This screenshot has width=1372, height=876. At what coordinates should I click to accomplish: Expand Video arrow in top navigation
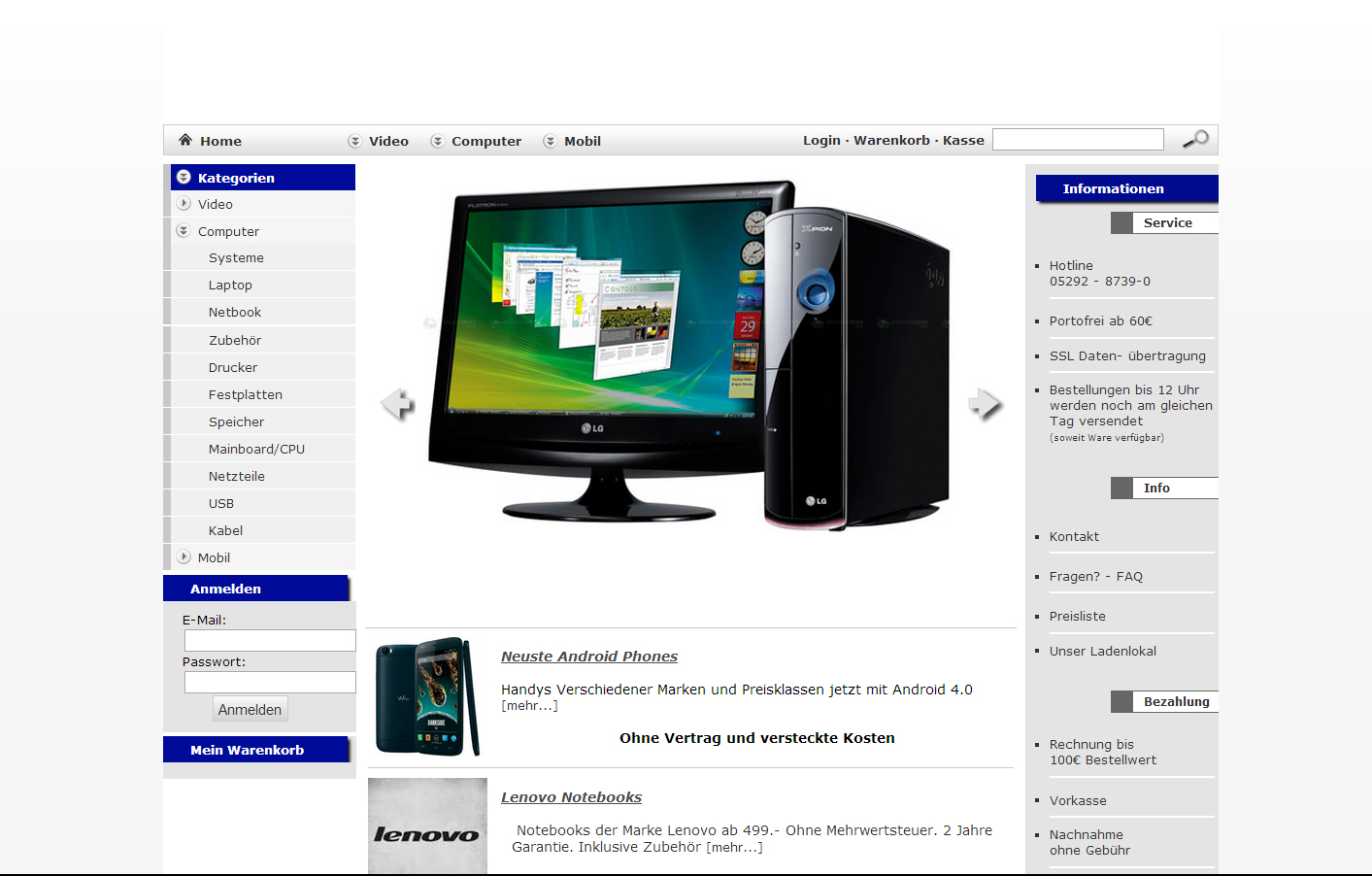click(x=354, y=141)
